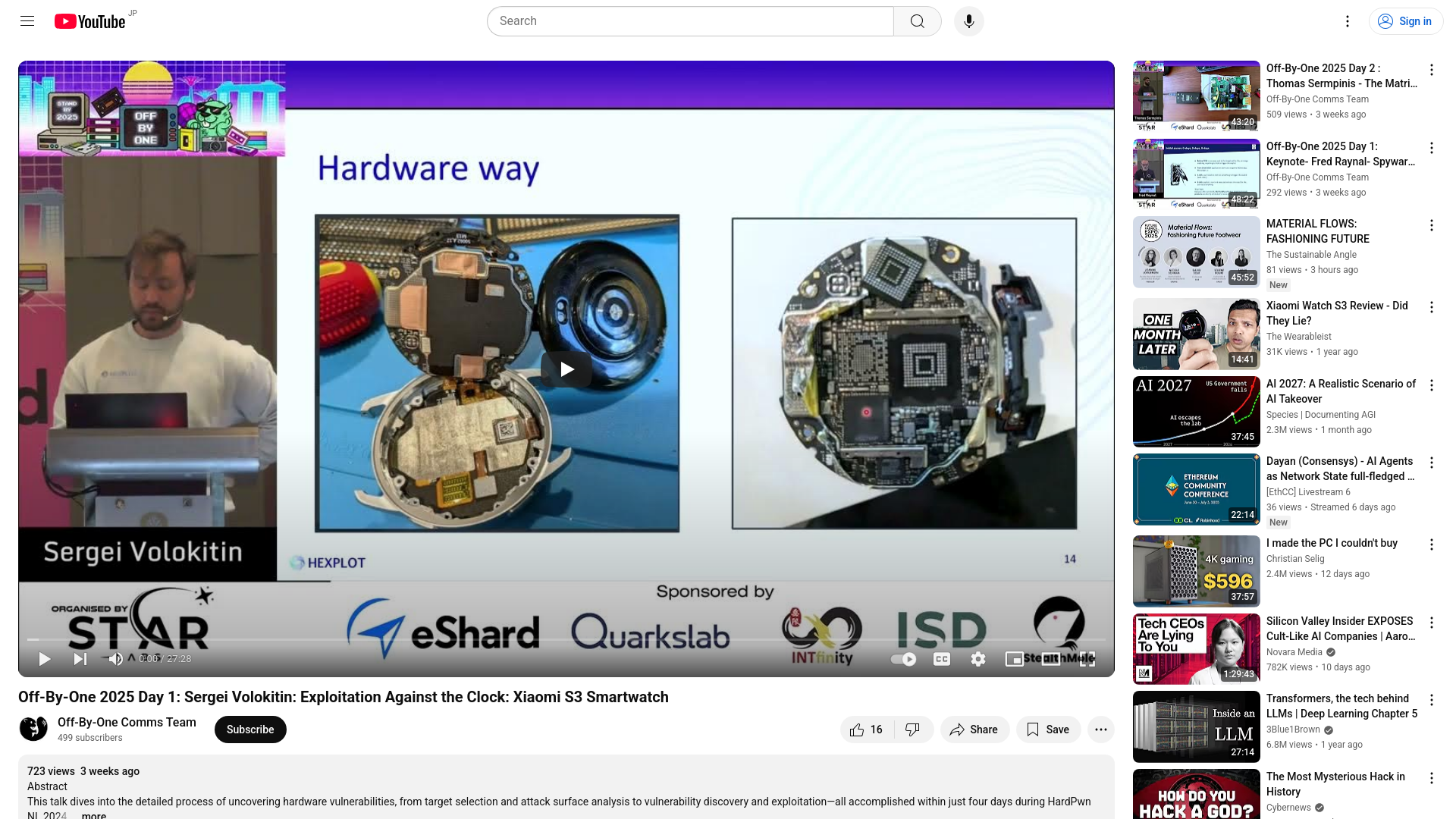Open options menu for I made the PC

point(1432,544)
